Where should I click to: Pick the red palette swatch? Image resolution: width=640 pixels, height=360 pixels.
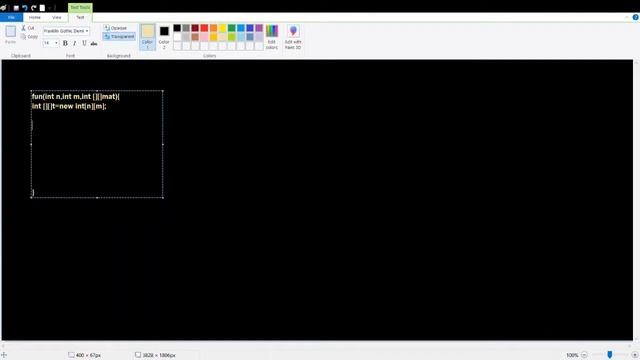[x=204, y=28]
